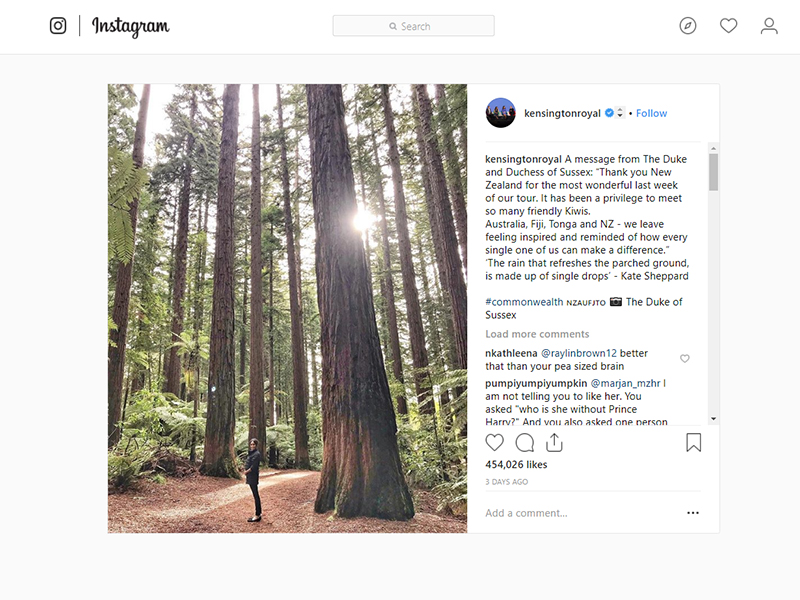
Task: Open the activity heart icon in header
Action: point(729,26)
